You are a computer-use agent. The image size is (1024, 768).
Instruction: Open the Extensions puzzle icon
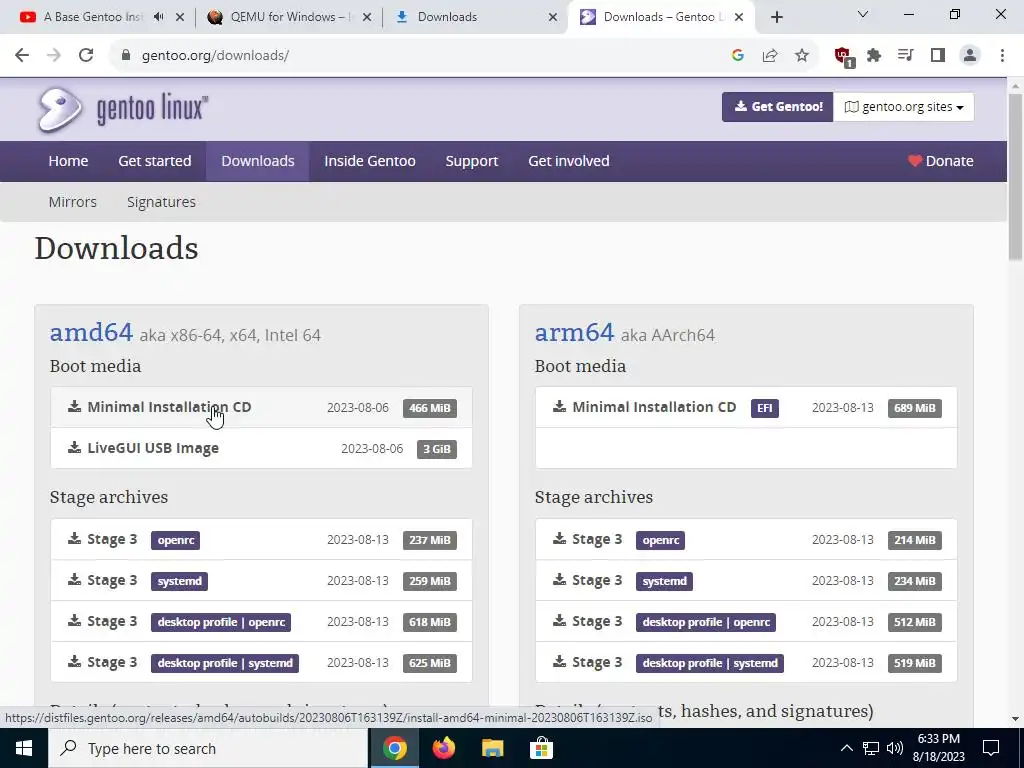coord(874,56)
